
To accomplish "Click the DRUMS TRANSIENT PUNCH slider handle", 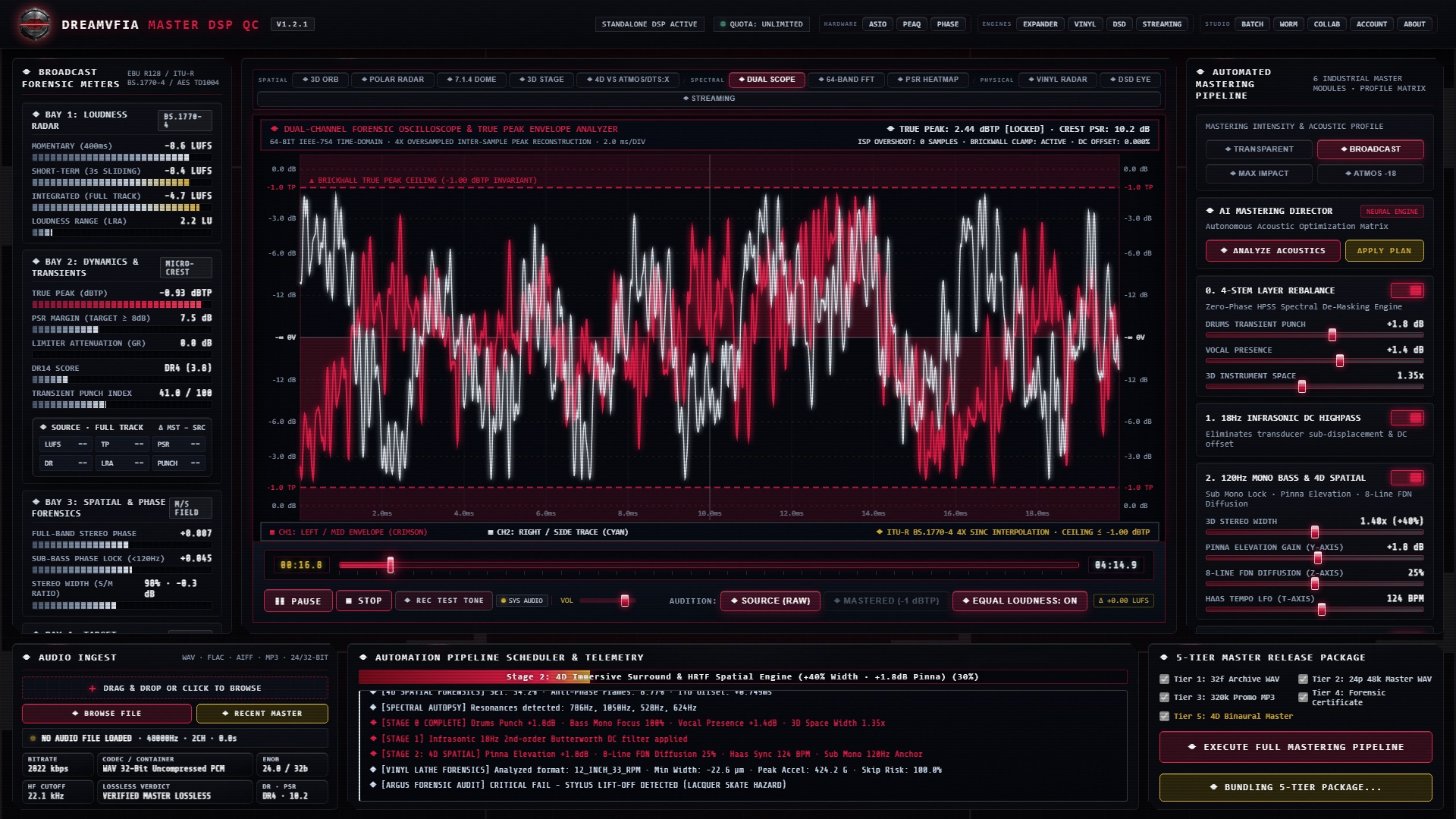I will click(1332, 335).
